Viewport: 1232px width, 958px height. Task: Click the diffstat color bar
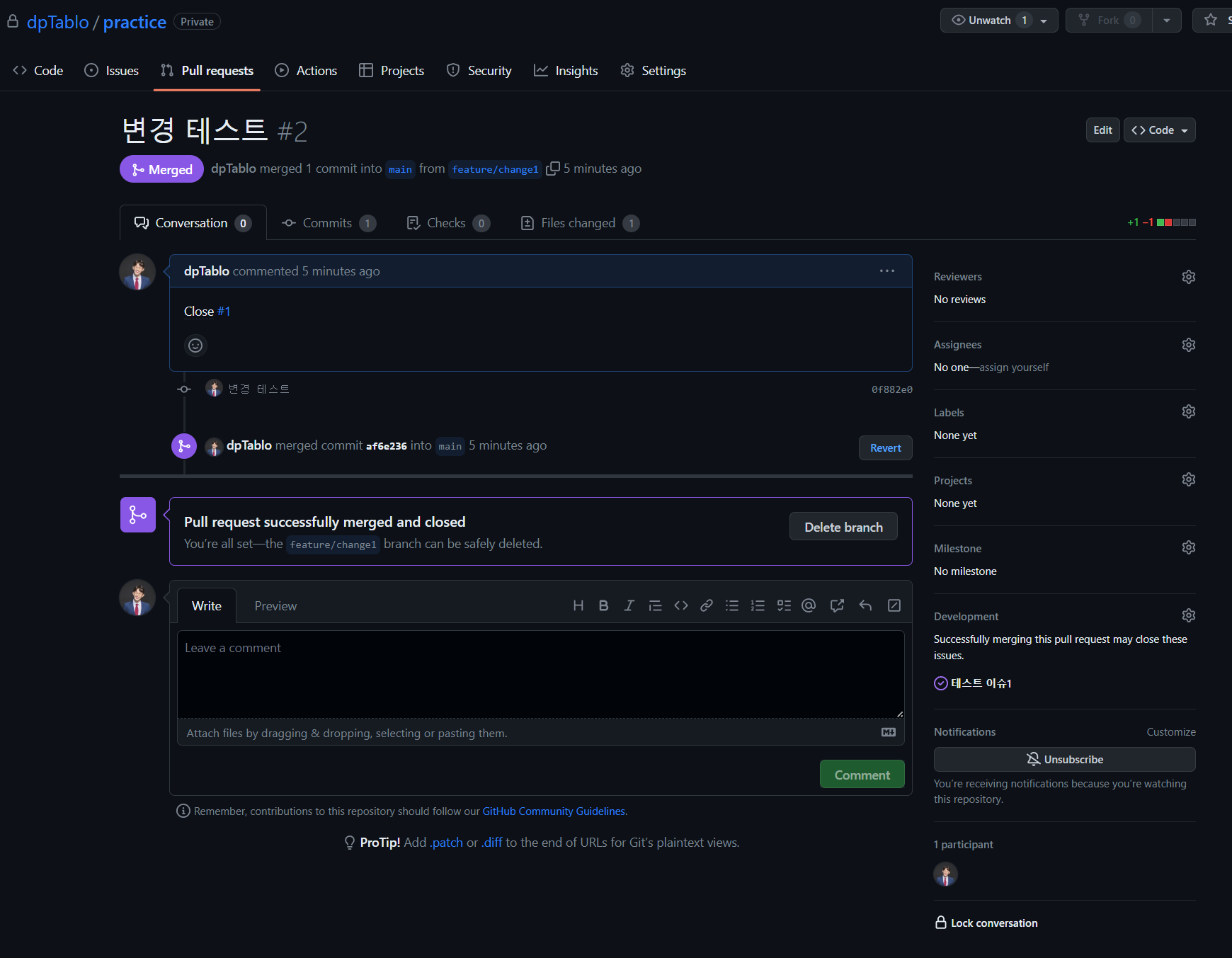[1176, 222]
